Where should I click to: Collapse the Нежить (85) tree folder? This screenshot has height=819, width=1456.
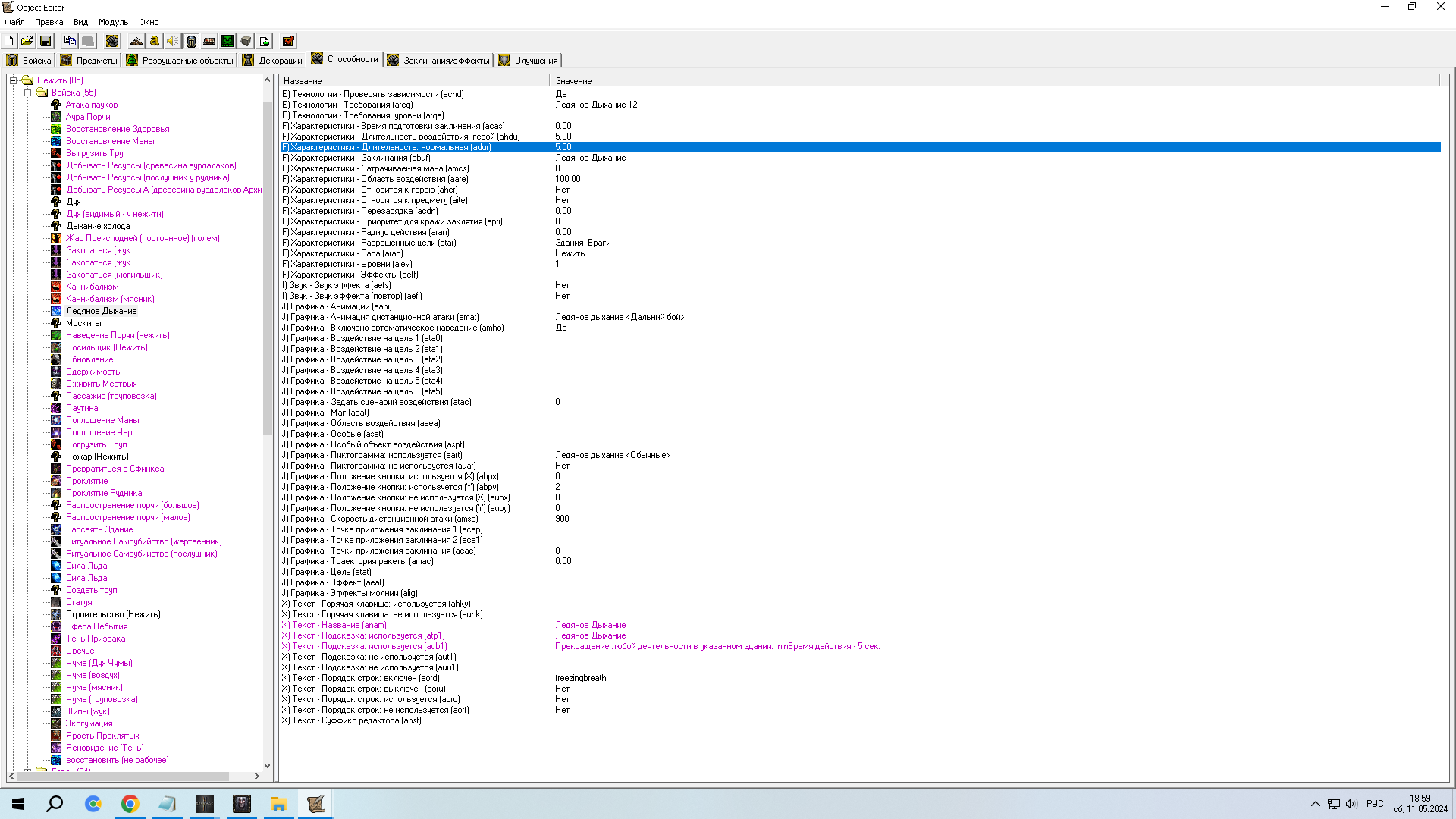[x=13, y=80]
